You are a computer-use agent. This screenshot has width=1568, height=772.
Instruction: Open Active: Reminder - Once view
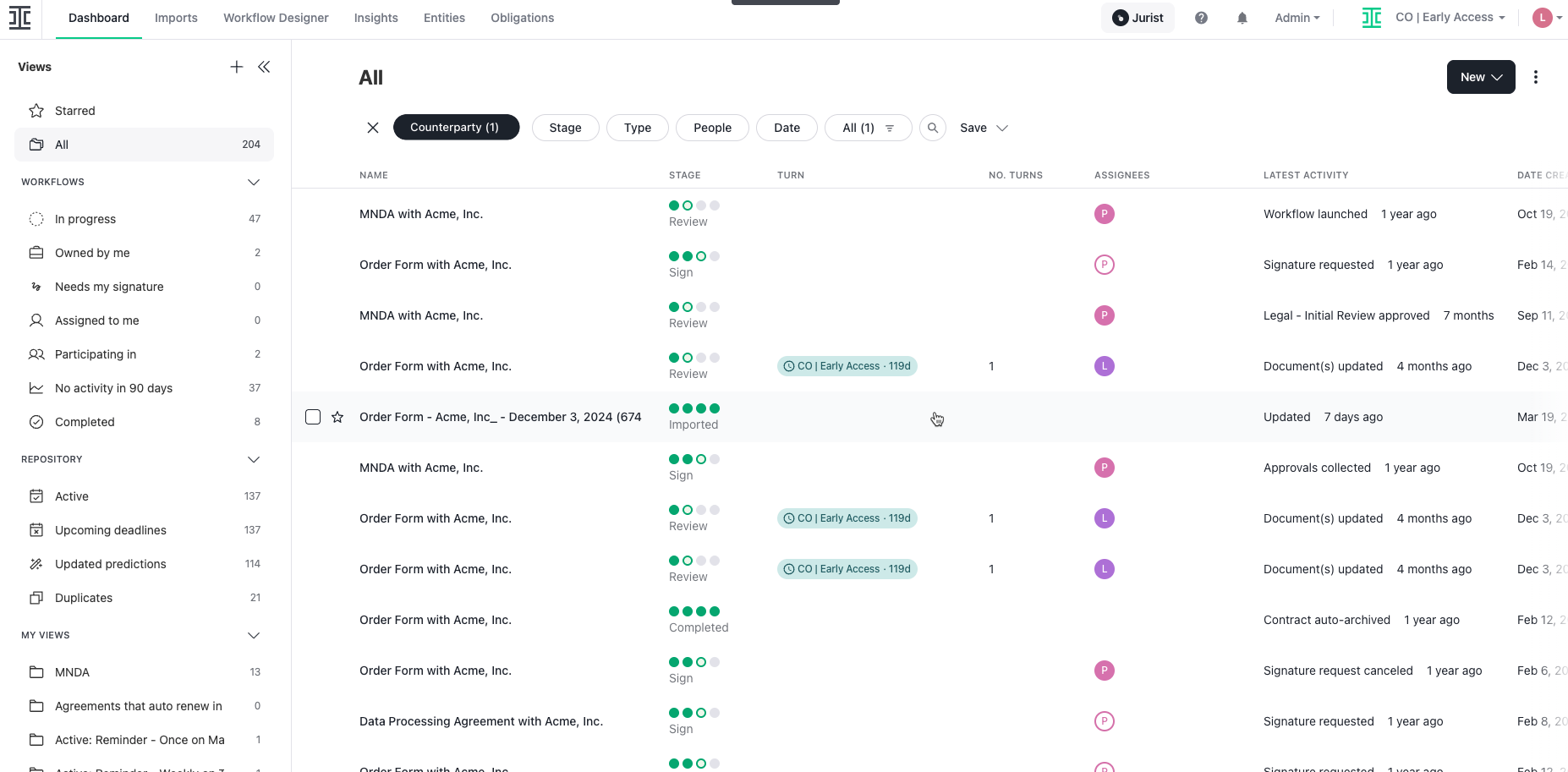[144, 740]
